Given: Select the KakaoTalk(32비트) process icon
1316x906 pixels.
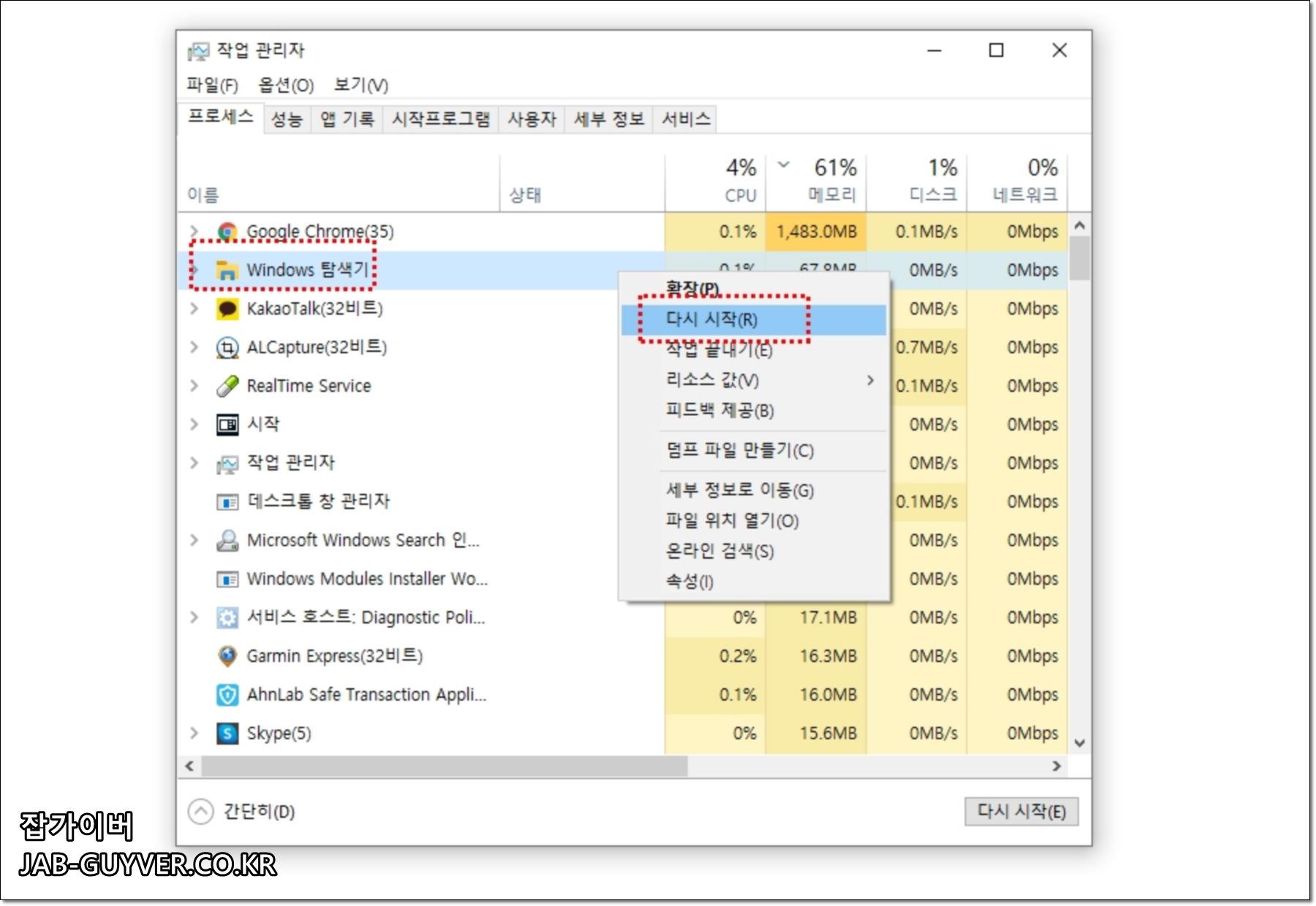Looking at the screenshot, I should click(x=227, y=309).
